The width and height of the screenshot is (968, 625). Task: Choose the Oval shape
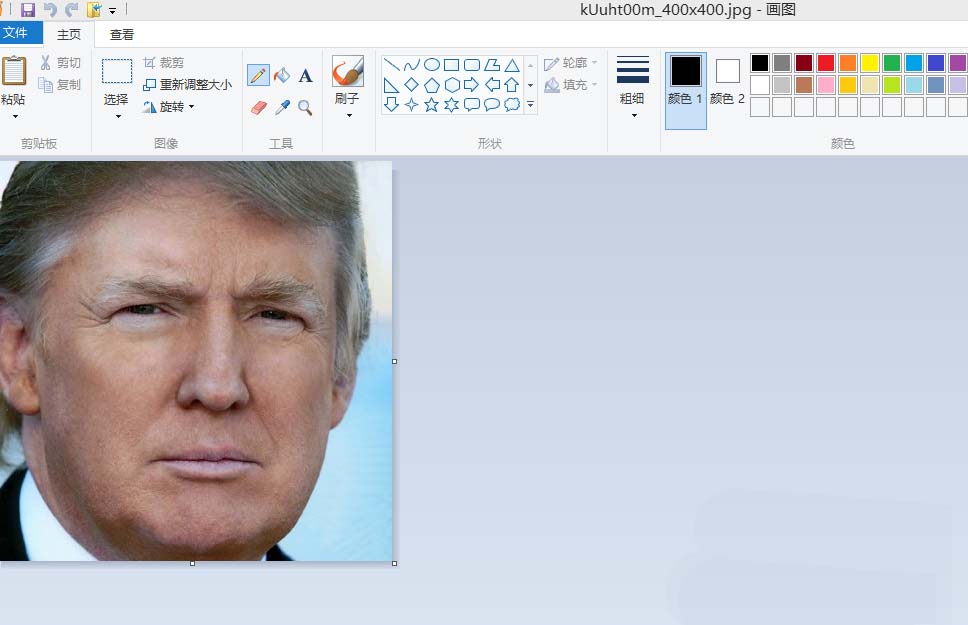tap(432, 64)
